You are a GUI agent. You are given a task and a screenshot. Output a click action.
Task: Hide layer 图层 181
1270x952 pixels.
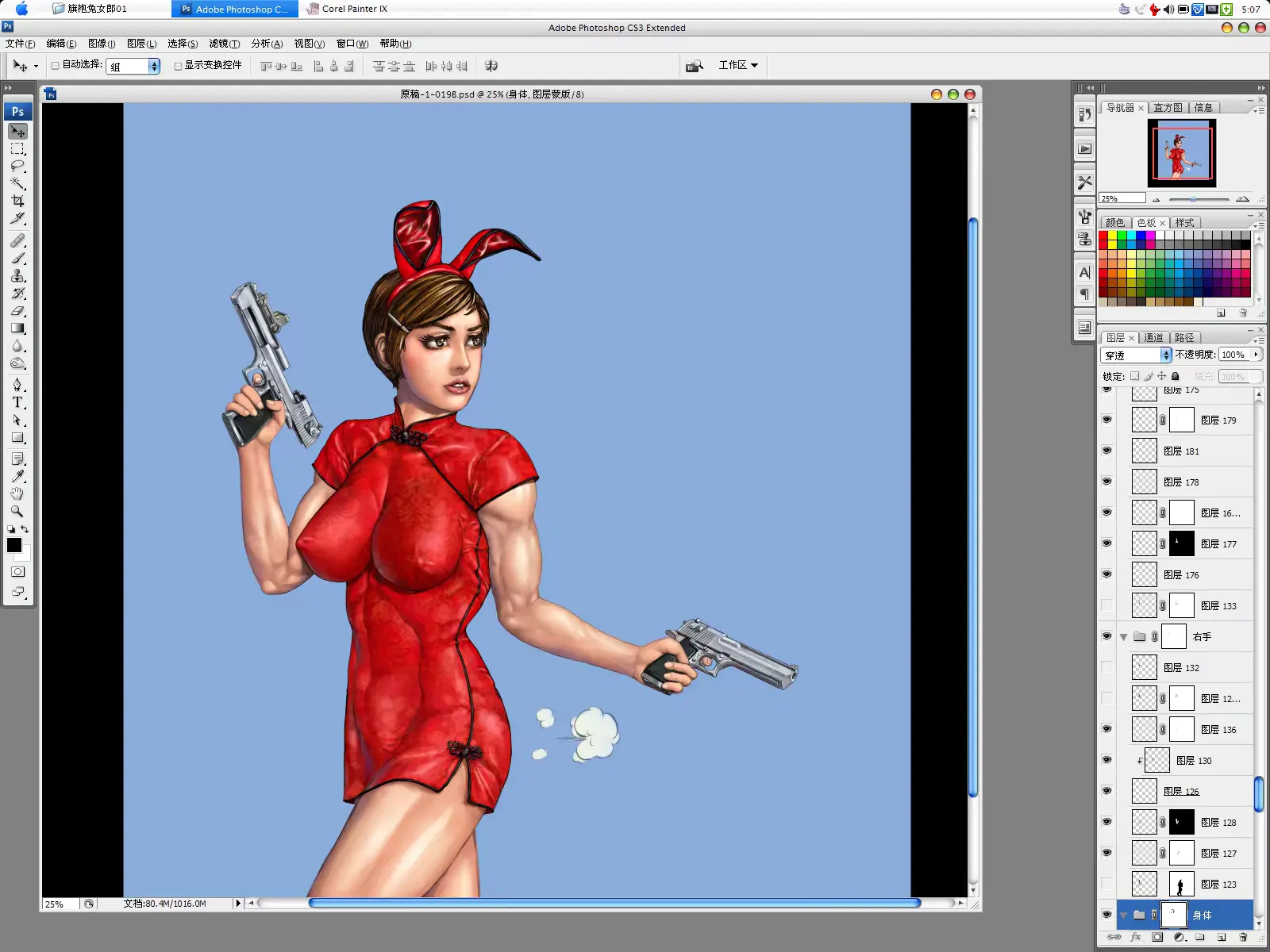(1106, 451)
